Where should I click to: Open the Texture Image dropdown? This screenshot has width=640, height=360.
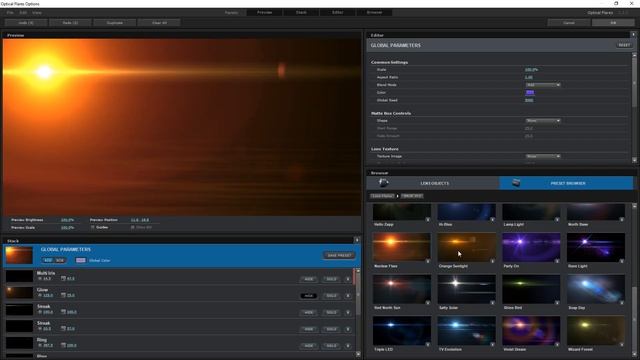(542, 156)
